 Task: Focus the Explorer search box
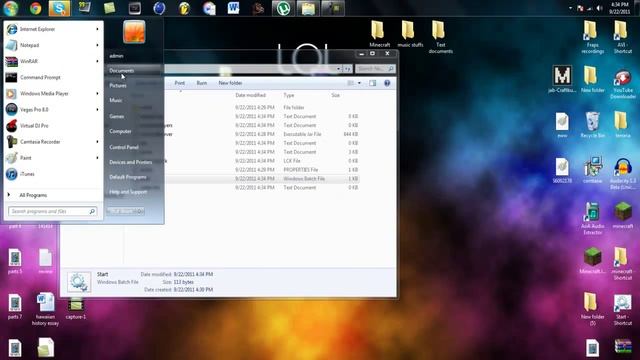tap(375, 69)
